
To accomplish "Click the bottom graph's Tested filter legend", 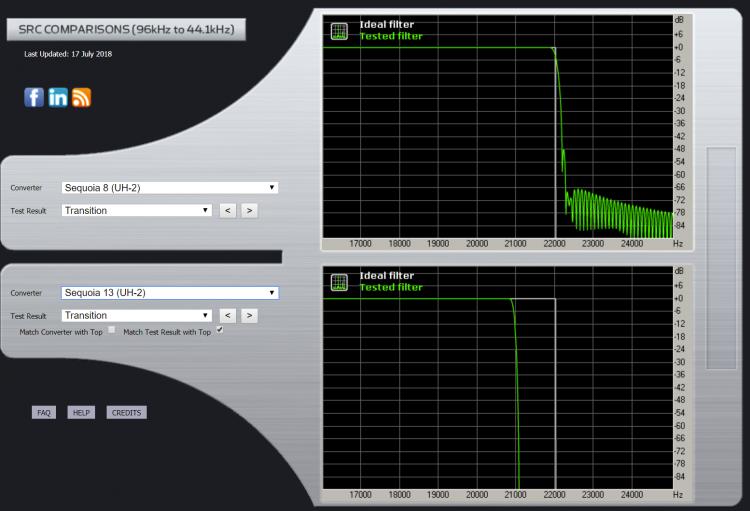I will tap(391, 288).
